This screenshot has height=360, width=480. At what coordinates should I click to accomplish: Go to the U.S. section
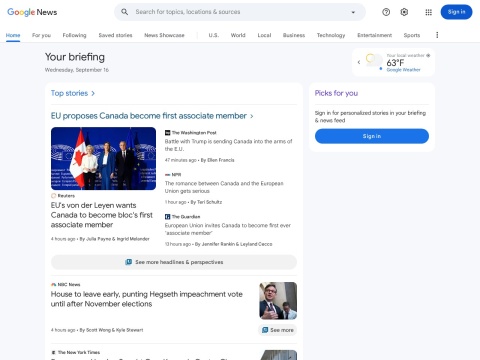(214, 35)
